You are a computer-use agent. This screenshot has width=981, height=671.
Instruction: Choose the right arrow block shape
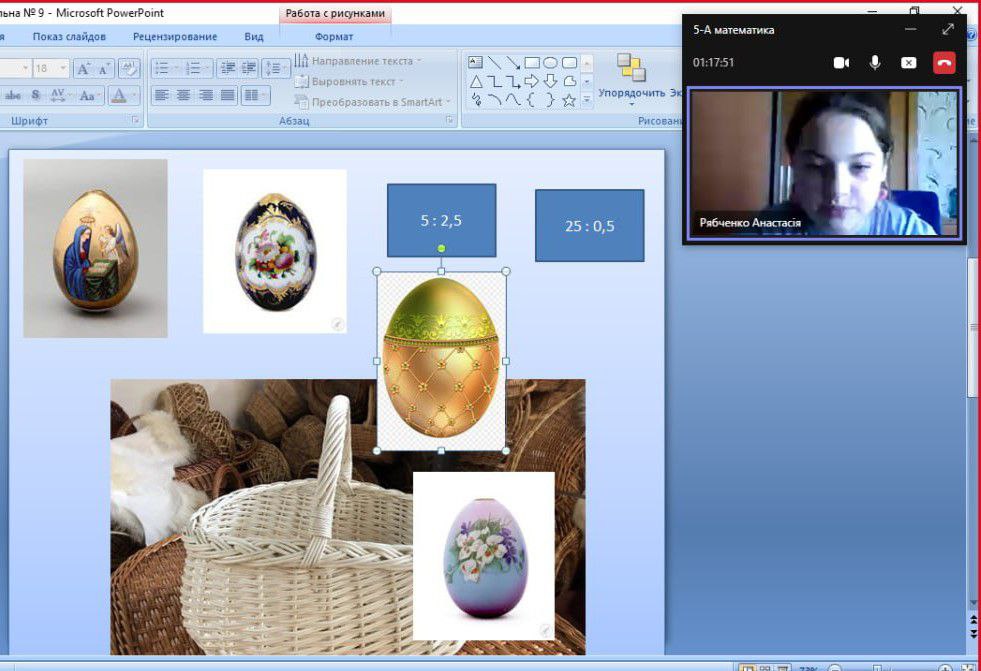click(x=532, y=81)
